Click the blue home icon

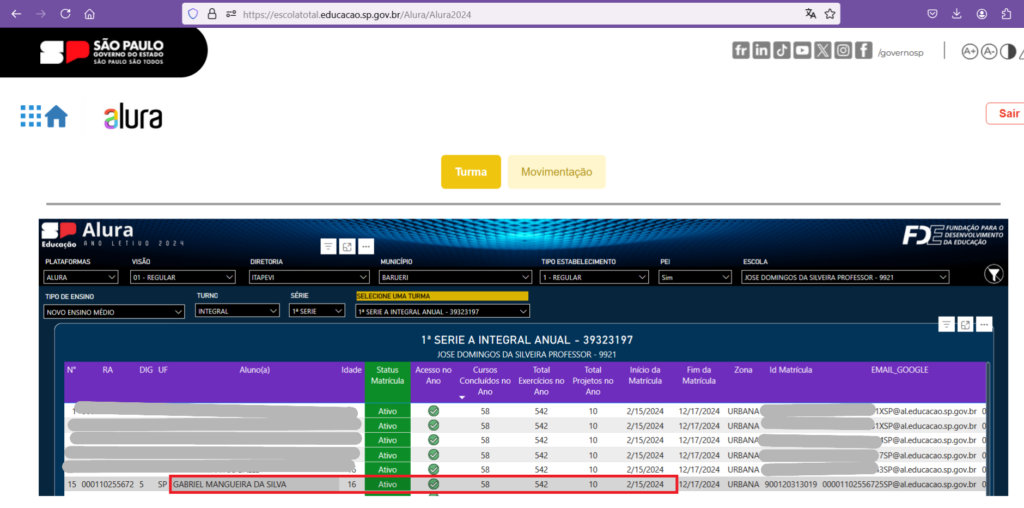point(56,117)
